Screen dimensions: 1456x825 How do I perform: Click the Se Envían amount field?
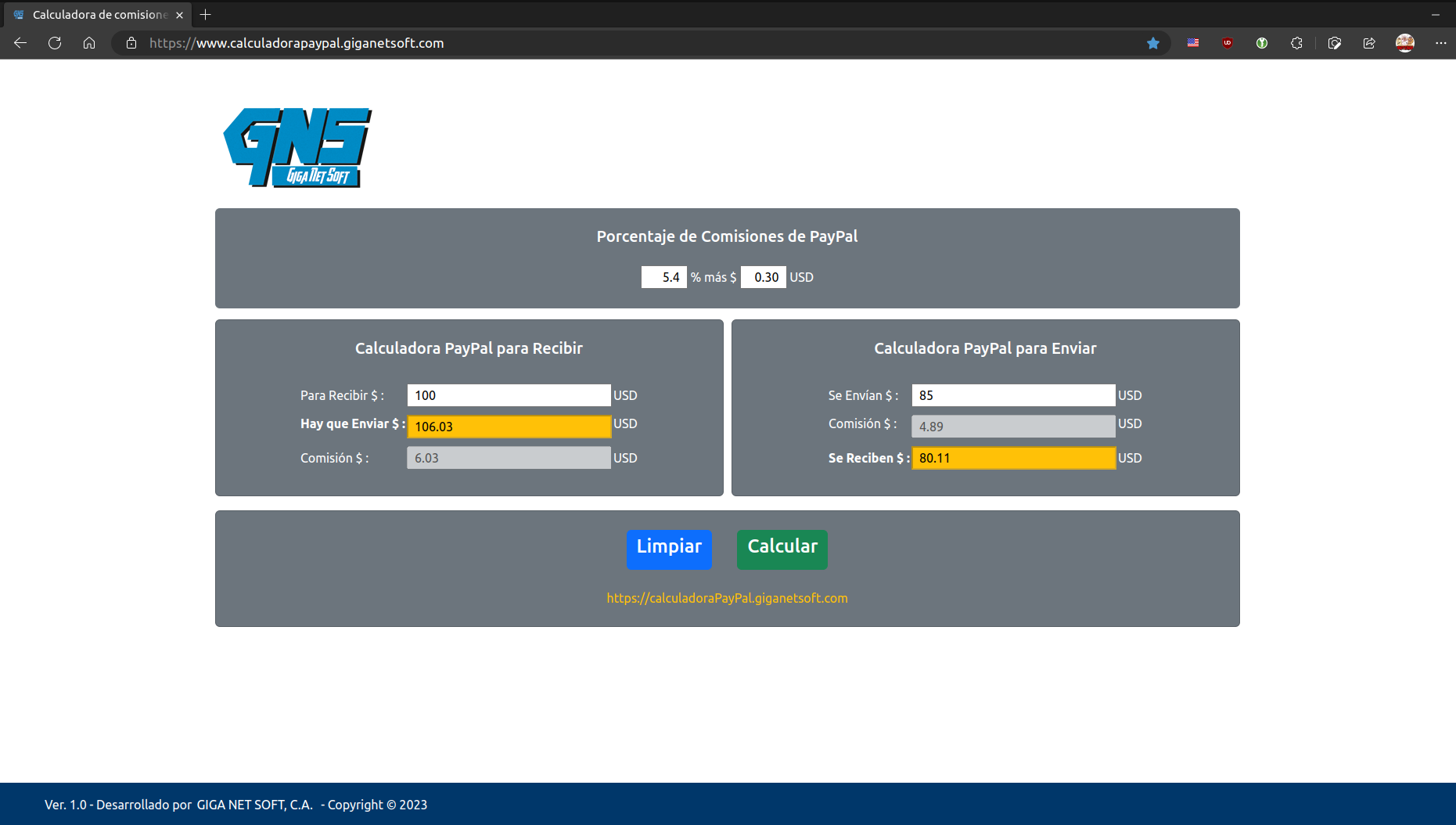1012,394
